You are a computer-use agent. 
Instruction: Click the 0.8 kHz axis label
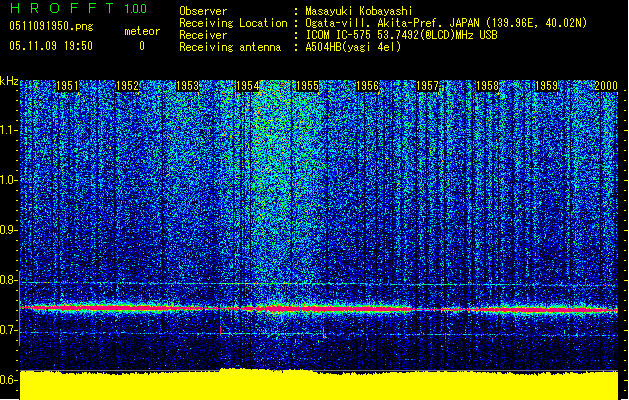tap(9, 280)
